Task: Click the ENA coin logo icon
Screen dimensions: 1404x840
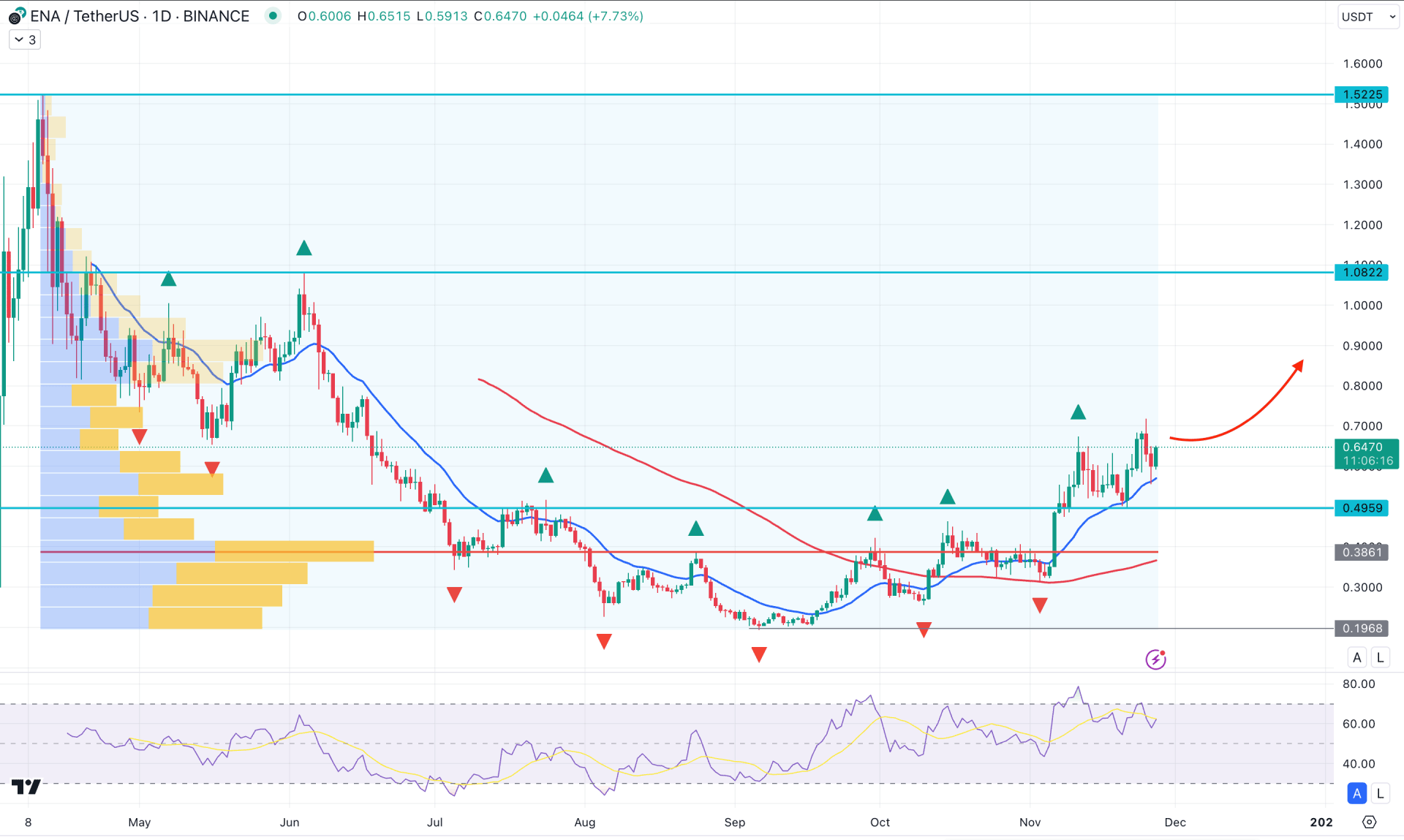Action: (x=16, y=16)
